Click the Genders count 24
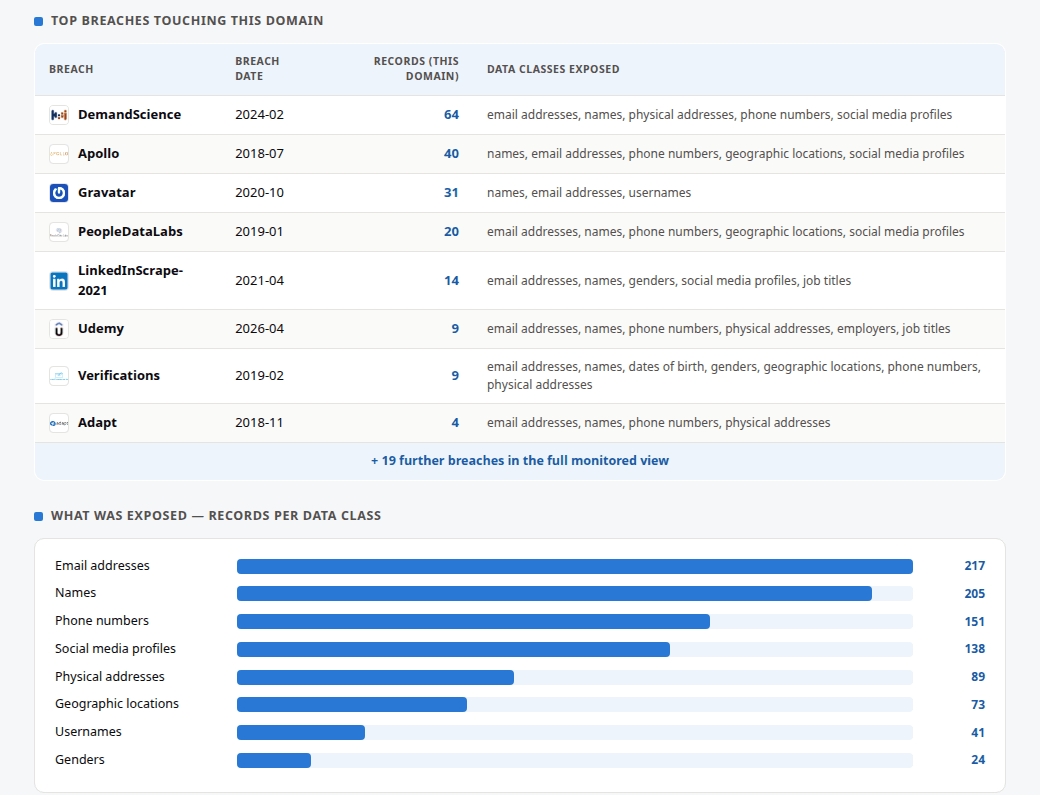1040x795 pixels. point(978,759)
